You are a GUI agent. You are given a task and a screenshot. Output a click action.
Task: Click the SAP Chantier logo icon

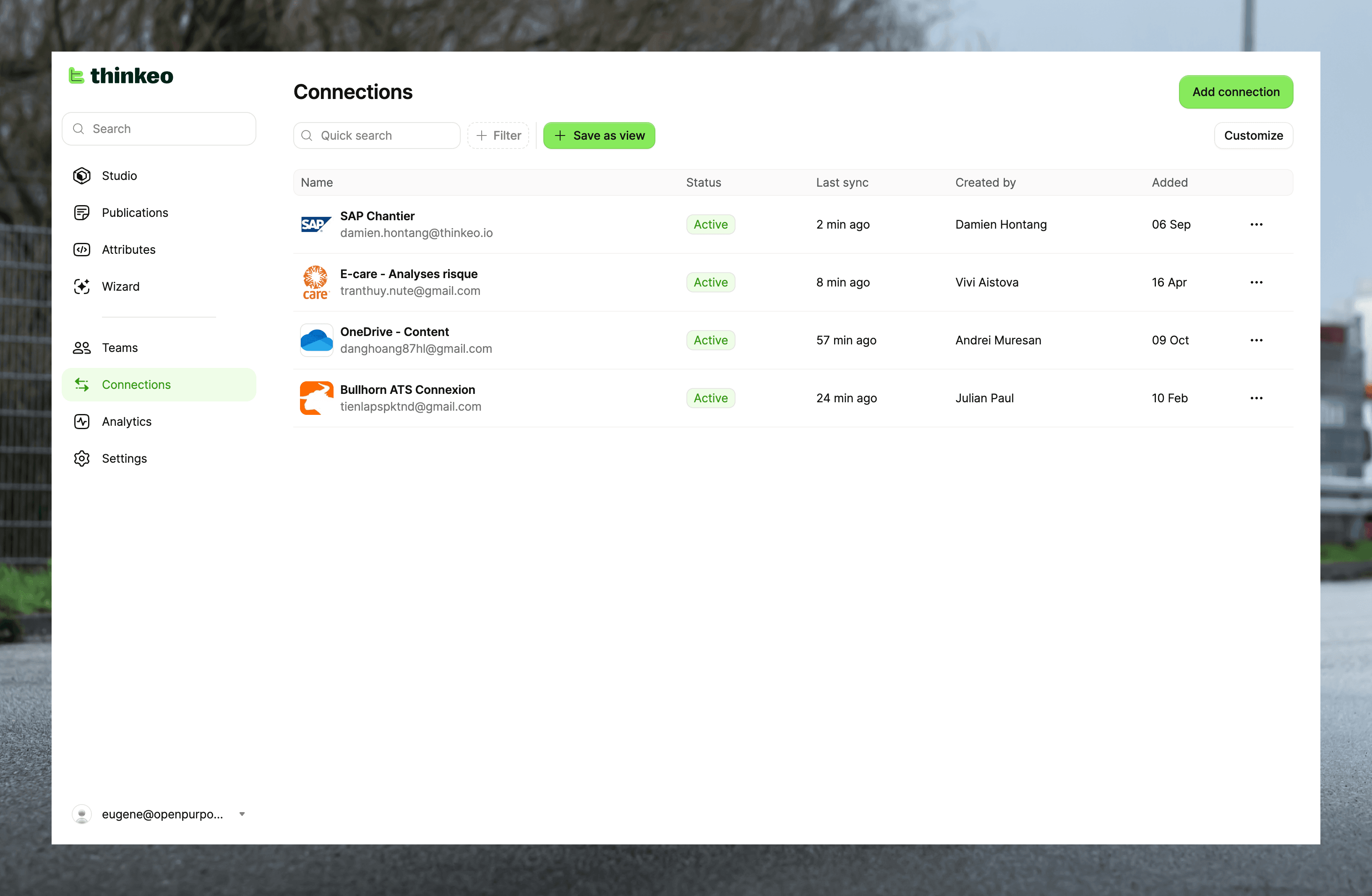pyautogui.click(x=316, y=224)
